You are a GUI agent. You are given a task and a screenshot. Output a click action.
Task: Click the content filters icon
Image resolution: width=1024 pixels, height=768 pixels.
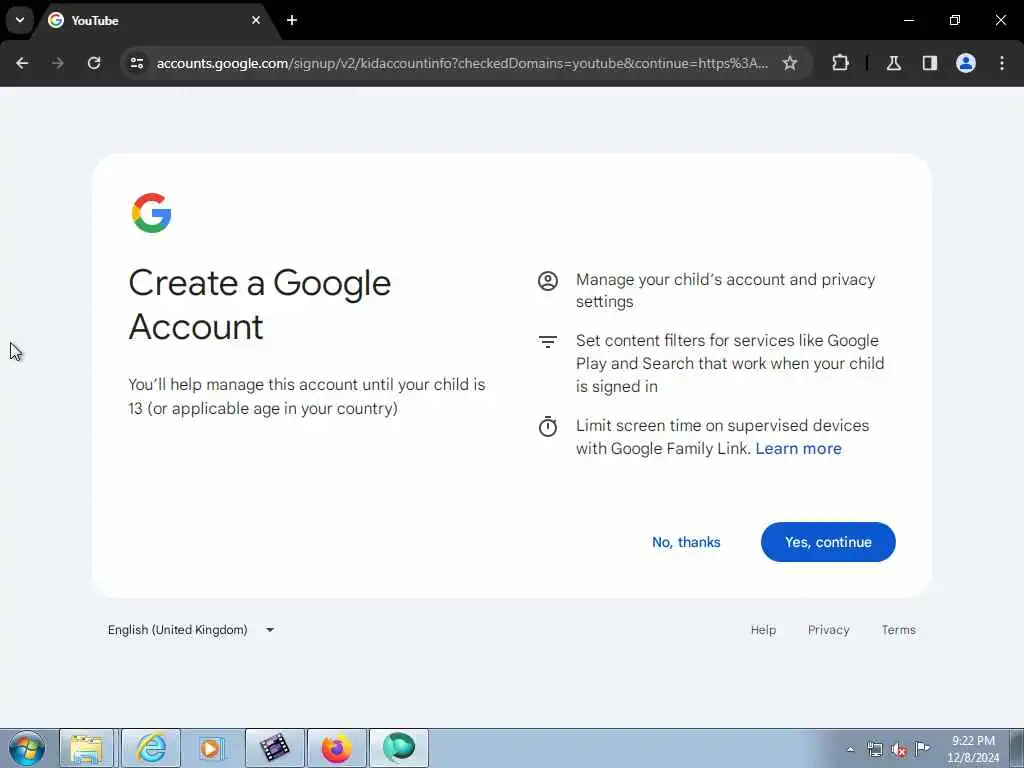[x=547, y=342]
